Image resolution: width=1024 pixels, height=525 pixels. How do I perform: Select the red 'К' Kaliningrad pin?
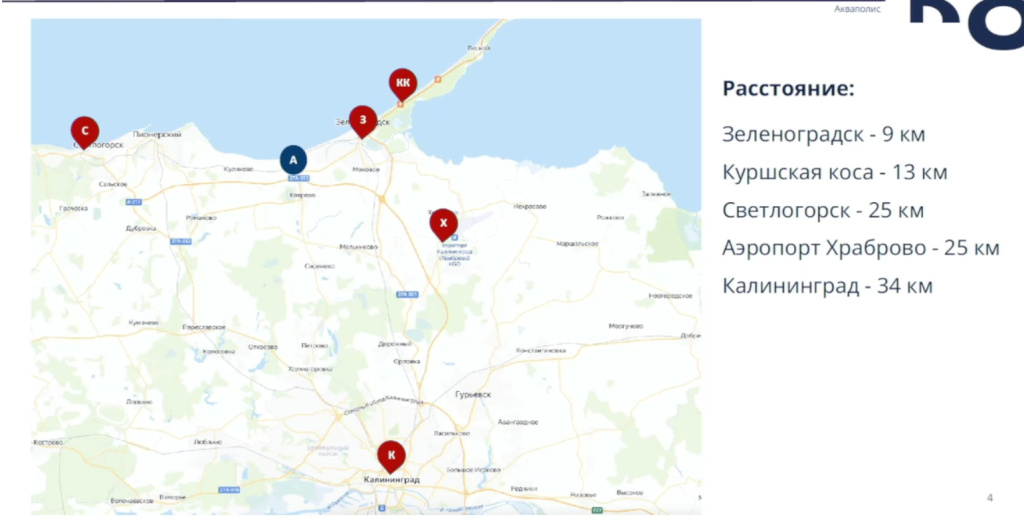point(391,455)
